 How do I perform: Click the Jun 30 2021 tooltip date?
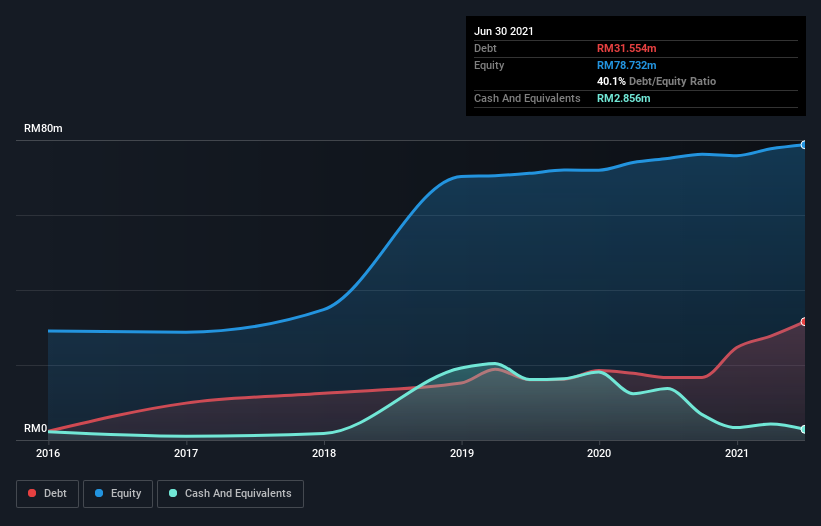point(504,31)
